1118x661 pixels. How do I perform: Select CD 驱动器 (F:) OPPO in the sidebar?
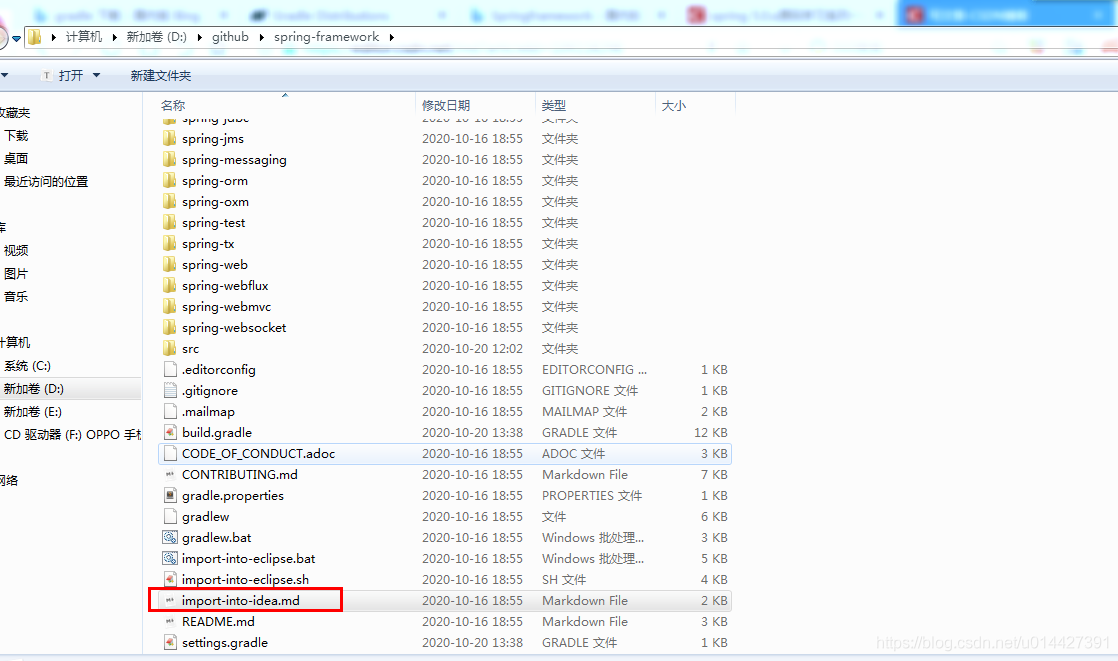tap(72, 434)
